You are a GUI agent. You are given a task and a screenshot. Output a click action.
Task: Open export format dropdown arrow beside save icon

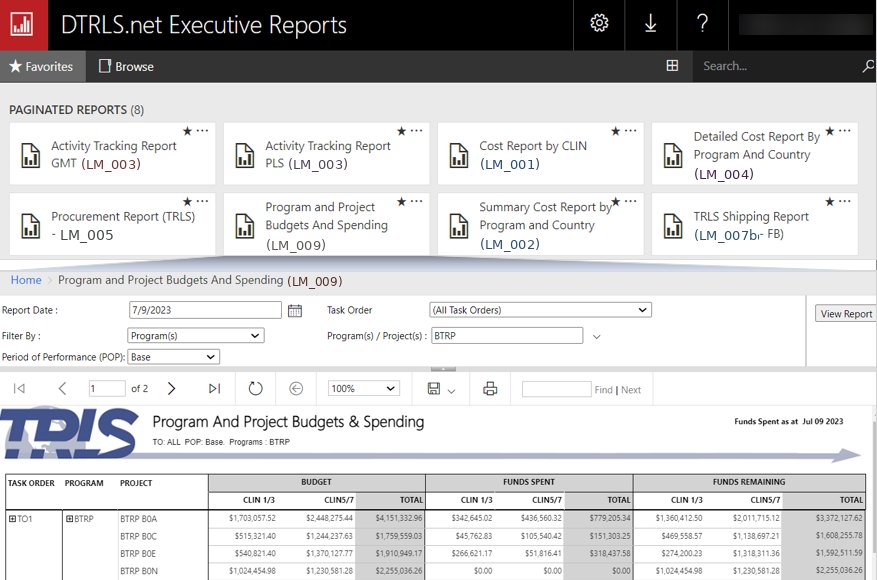(451, 391)
